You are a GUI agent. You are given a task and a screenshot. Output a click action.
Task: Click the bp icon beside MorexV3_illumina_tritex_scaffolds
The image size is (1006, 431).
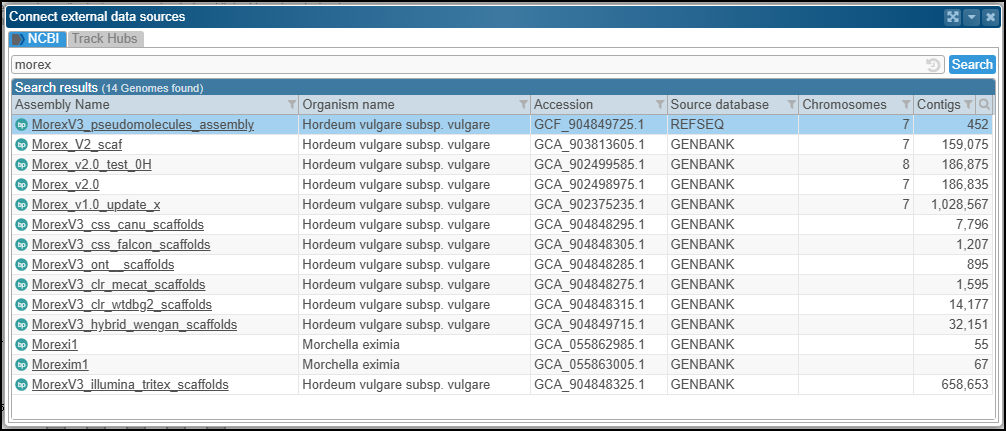[x=21, y=385]
